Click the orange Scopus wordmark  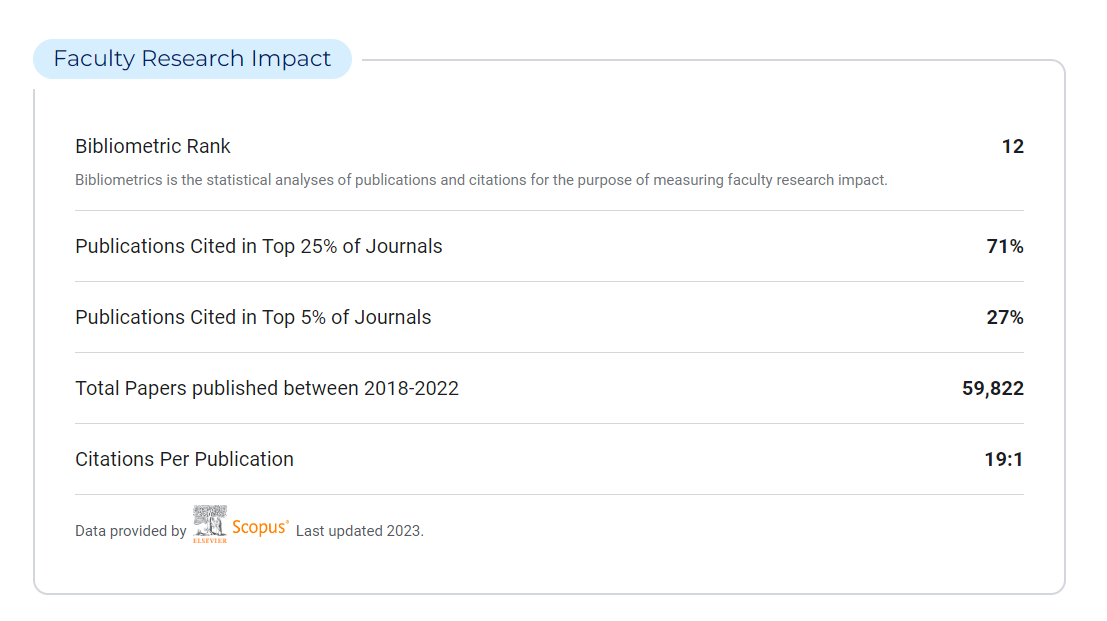pyautogui.click(x=258, y=528)
